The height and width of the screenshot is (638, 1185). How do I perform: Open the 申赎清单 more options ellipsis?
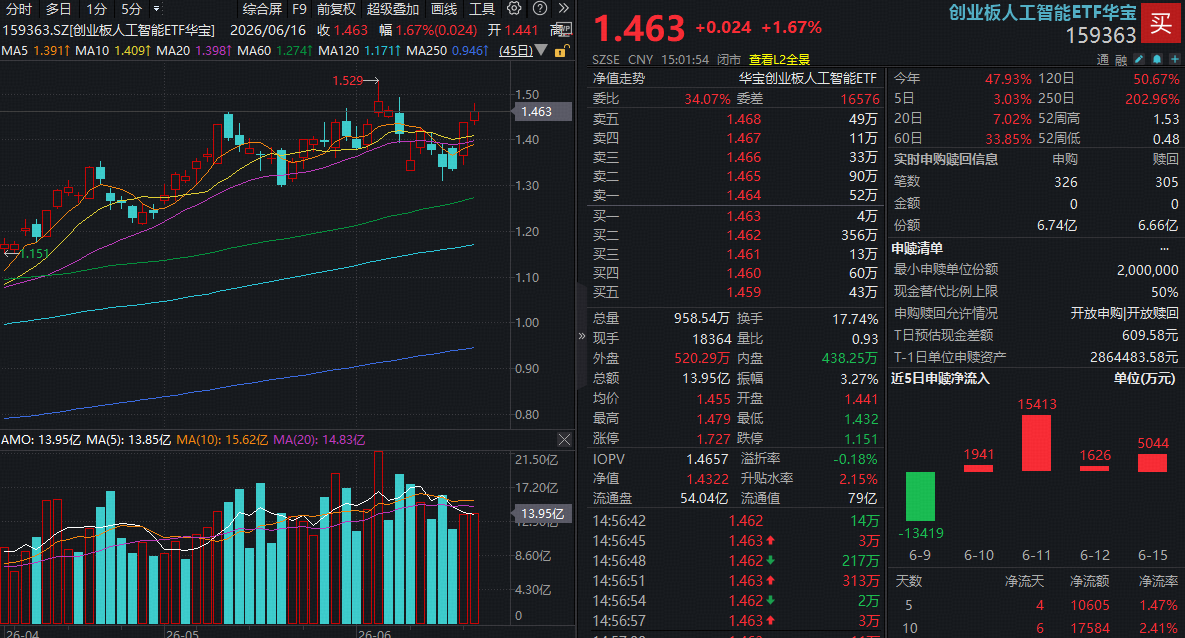(x=1164, y=249)
